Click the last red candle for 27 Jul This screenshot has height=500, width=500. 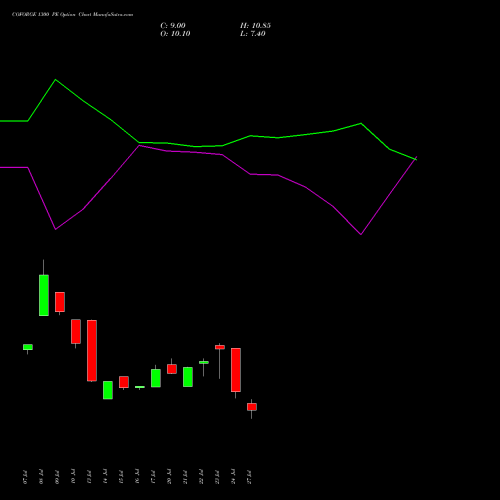[252, 407]
